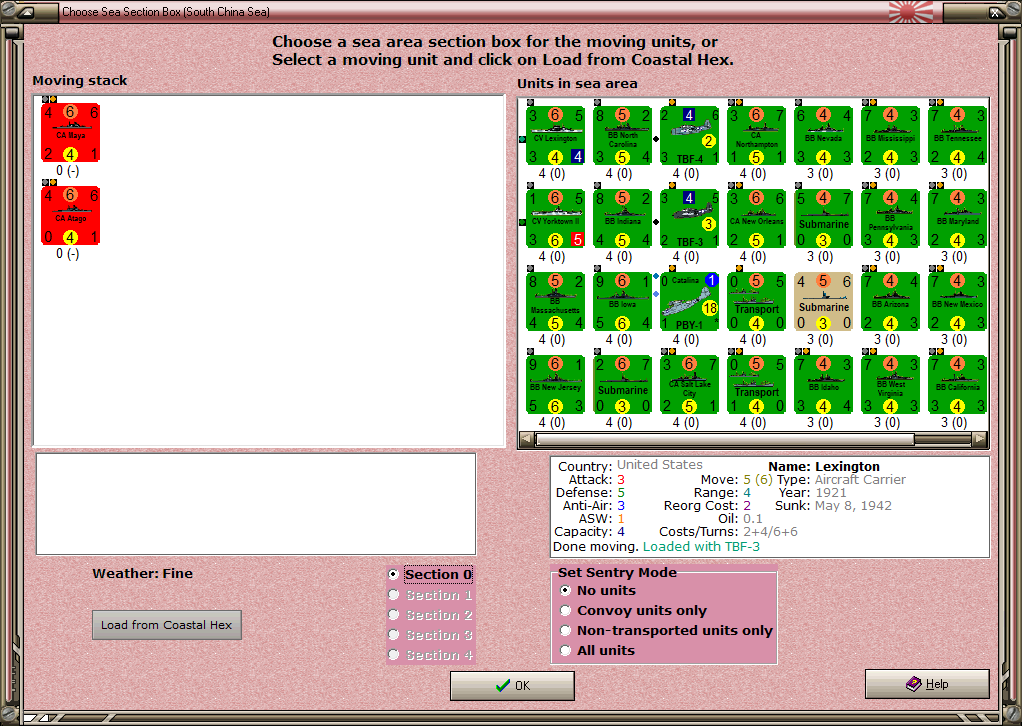Click the sea area scrollbar right arrow
The height and width of the screenshot is (726, 1022).
click(x=980, y=440)
